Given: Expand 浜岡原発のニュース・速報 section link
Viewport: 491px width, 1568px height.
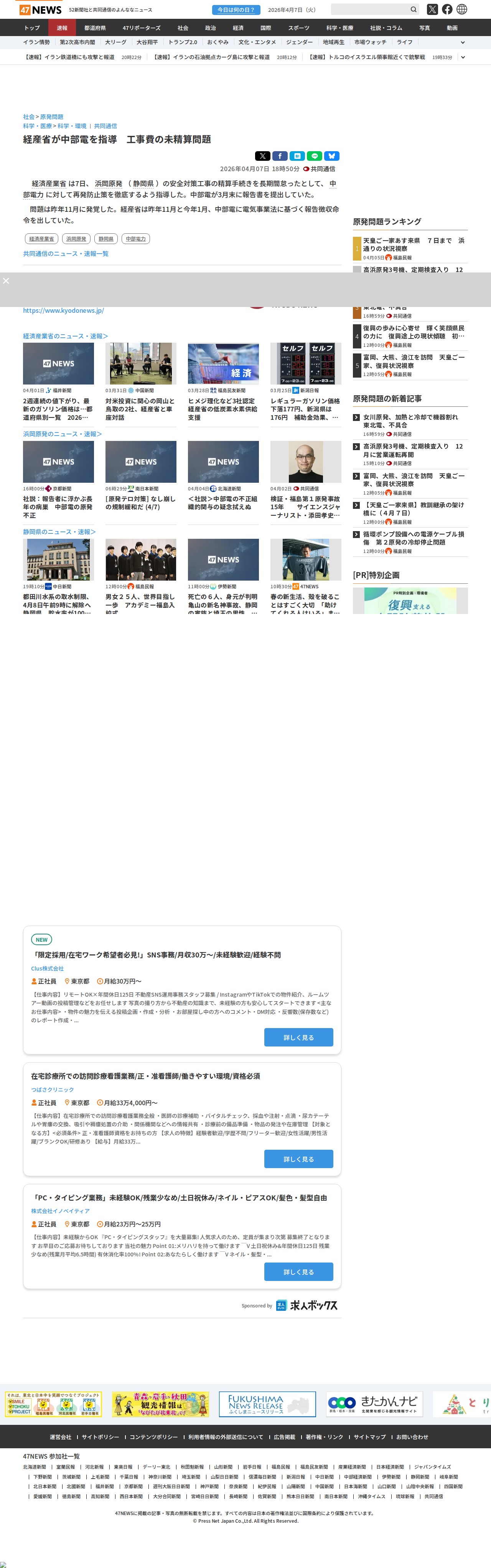Looking at the screenshot, I should tap(62, 434).
